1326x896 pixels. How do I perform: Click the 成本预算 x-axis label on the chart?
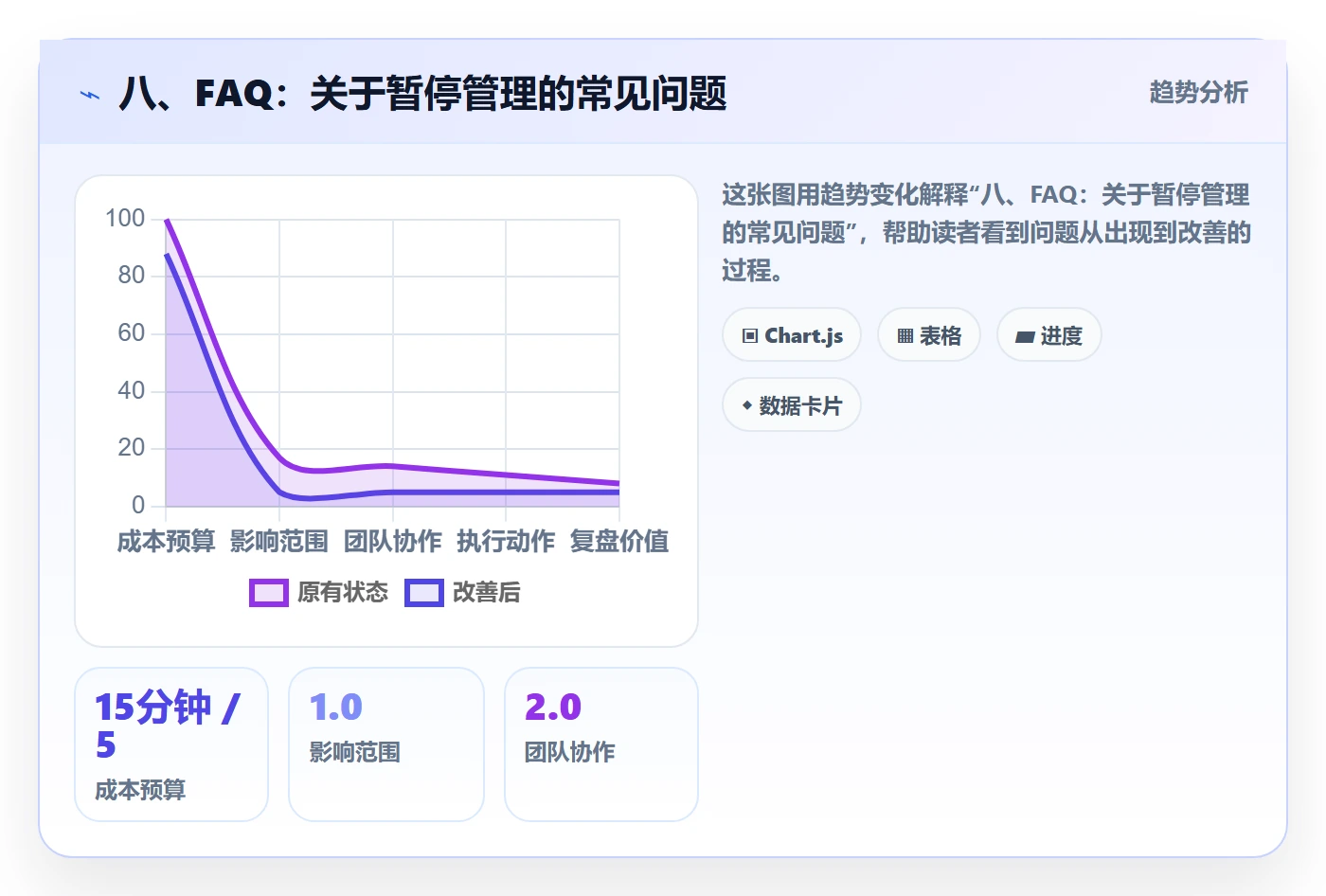pos(166,542)
